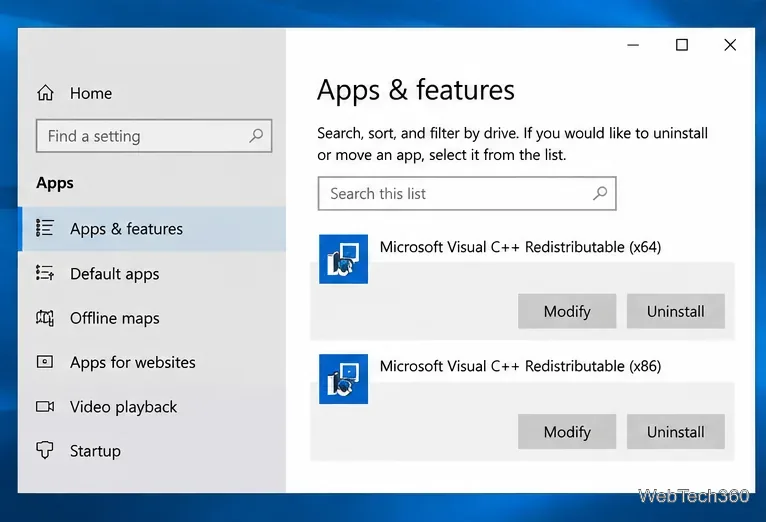Open Apps for websites page
Viewport: 766px width, 522px height.
(154, 362)
